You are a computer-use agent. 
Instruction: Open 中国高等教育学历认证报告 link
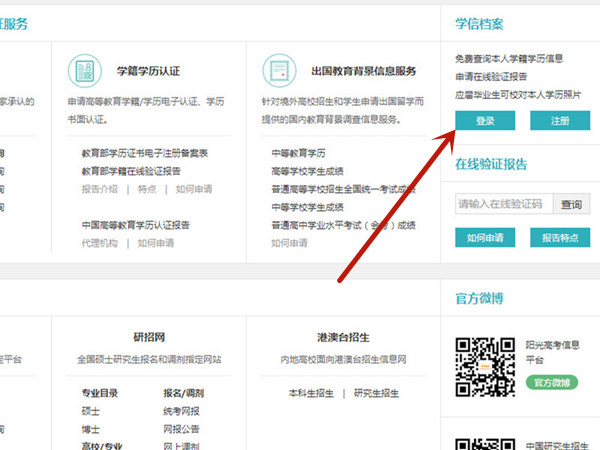(x=136, y=225)
